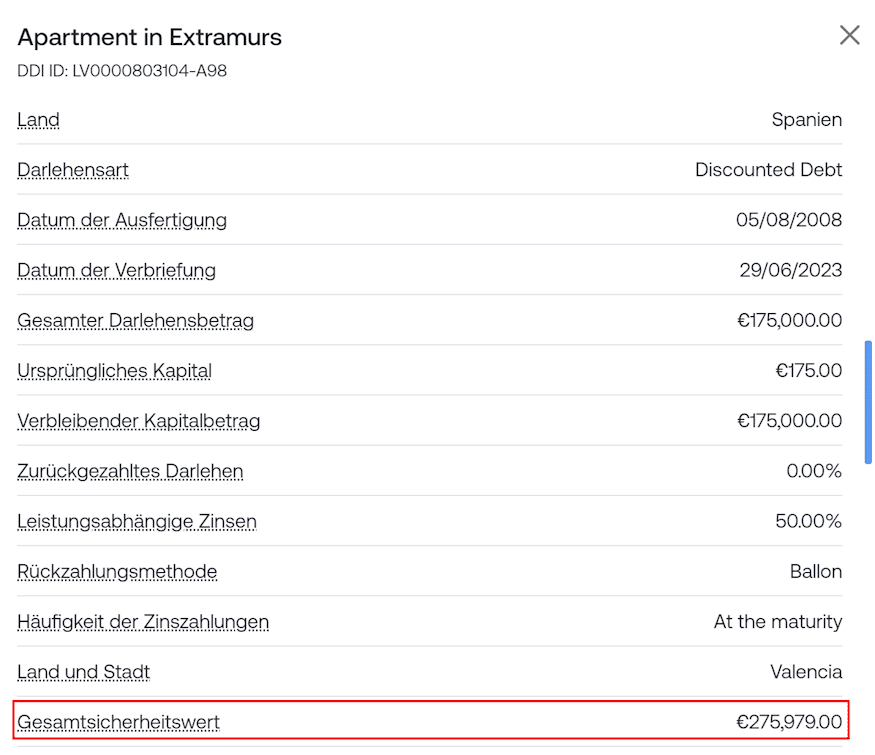Screen dimensions: 875x755
Task: Click the Apartment in Extramurs heading
Action: pos(150,38)
